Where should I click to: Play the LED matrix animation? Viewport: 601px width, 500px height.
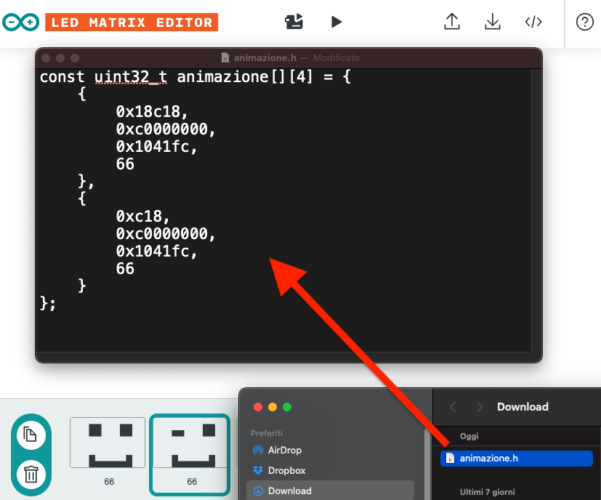(x=336, y=21)
